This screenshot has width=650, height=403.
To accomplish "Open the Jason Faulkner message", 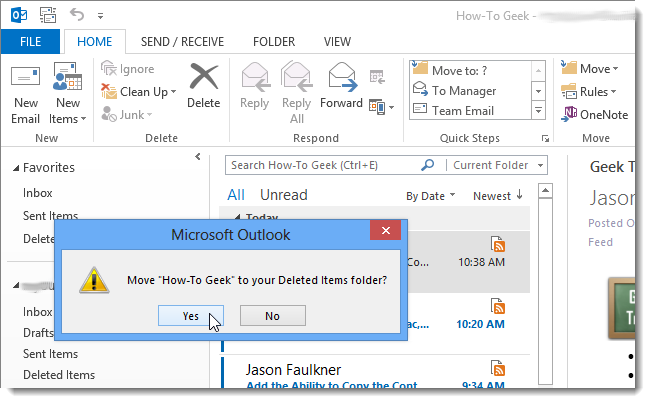I will [376, 372].
